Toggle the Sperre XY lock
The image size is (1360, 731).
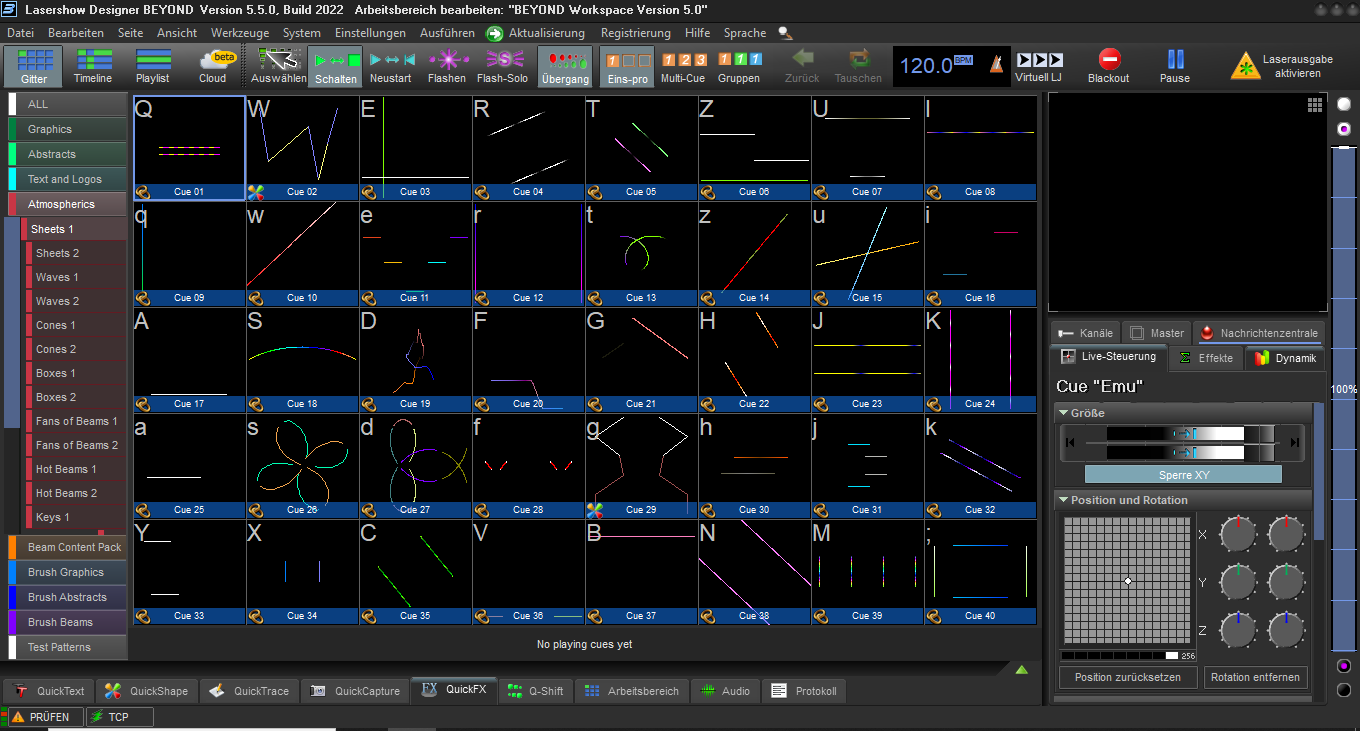click(1183, 475)
